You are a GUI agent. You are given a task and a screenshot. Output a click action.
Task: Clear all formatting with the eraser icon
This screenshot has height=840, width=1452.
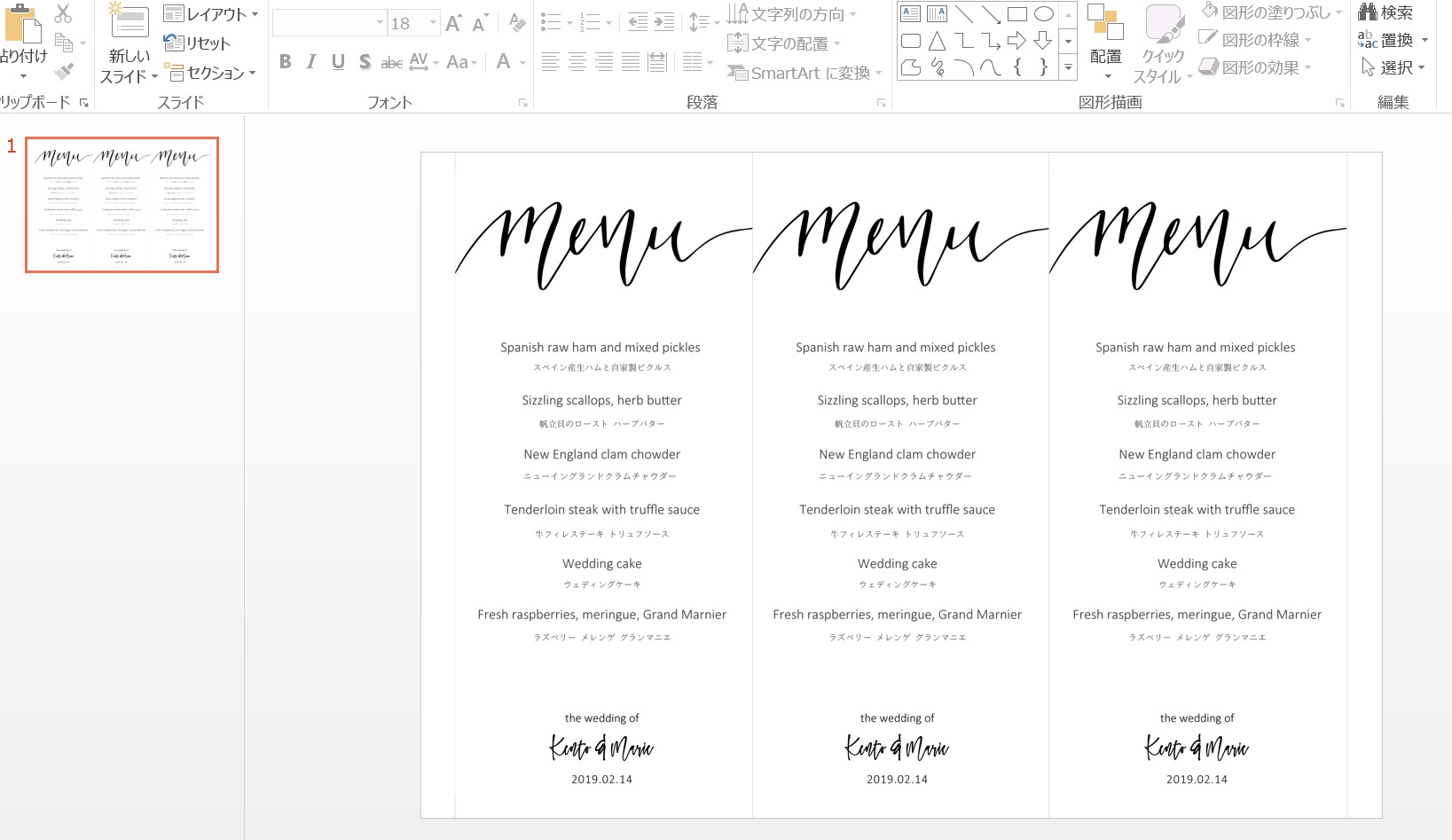pyautogui.click(x=517, y=23)
